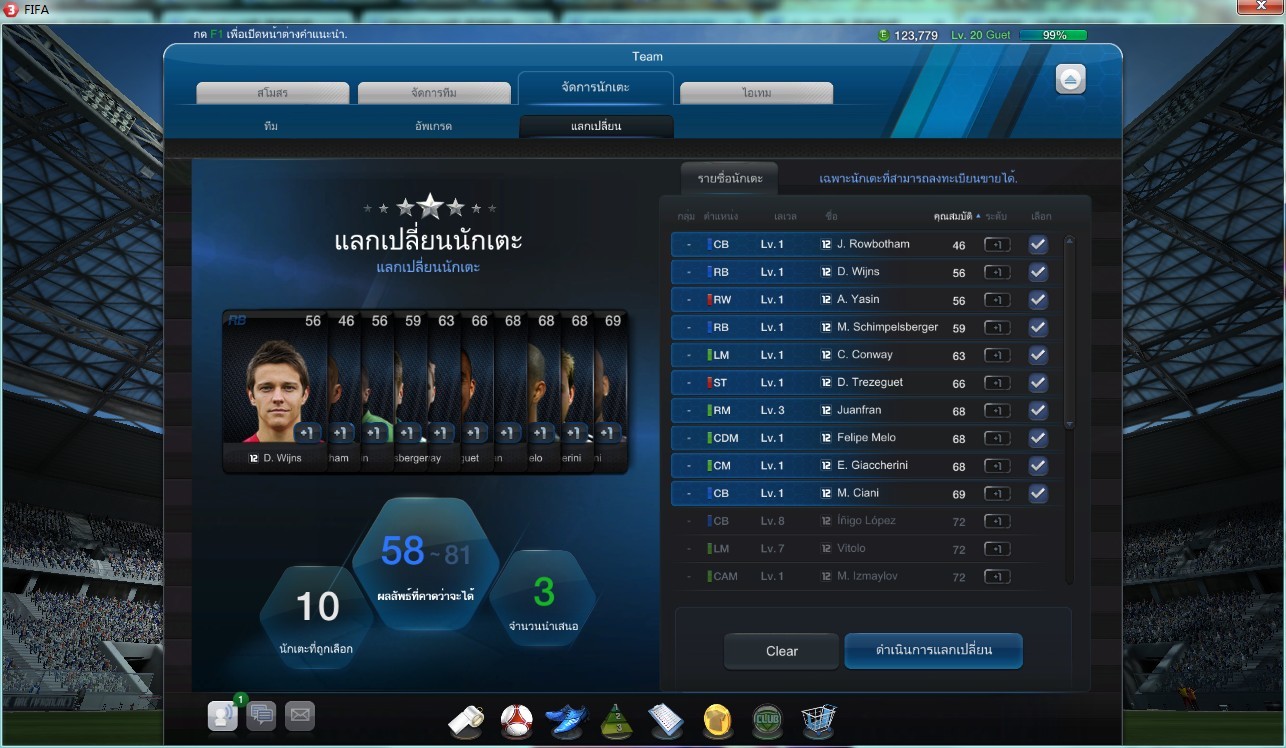Open the ทีม sub-tab
The width and height of the screenshot is (1286, 748).
click(271, 127)
